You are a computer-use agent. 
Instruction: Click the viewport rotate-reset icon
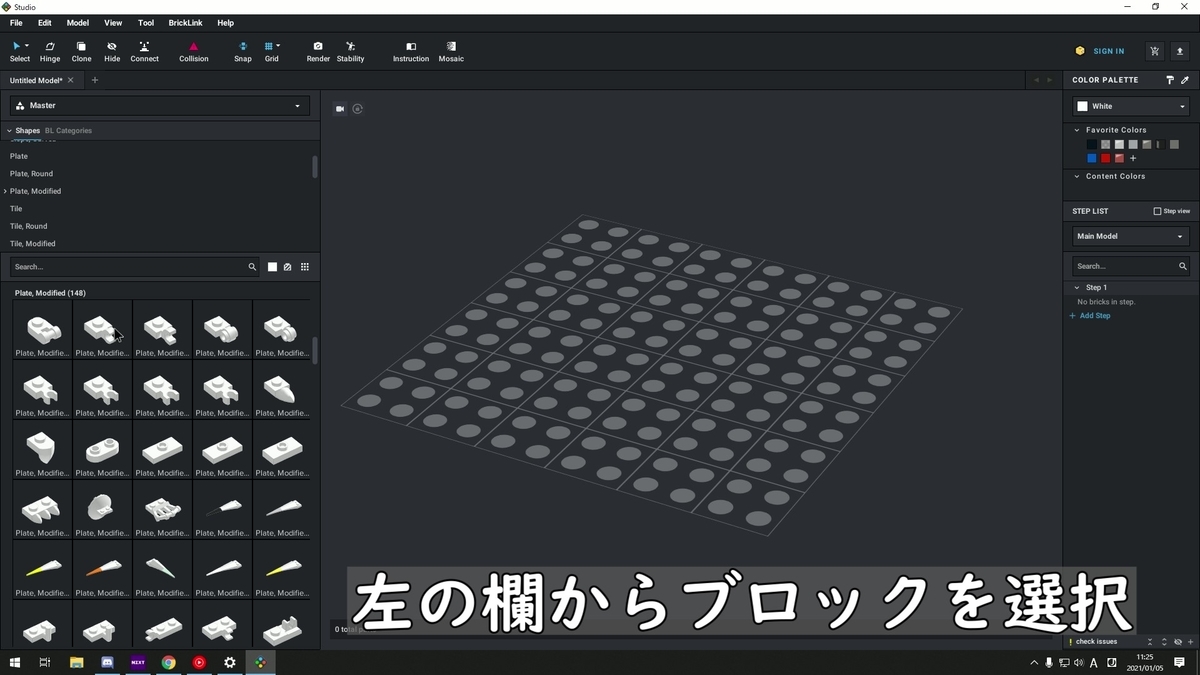point(358,109)
